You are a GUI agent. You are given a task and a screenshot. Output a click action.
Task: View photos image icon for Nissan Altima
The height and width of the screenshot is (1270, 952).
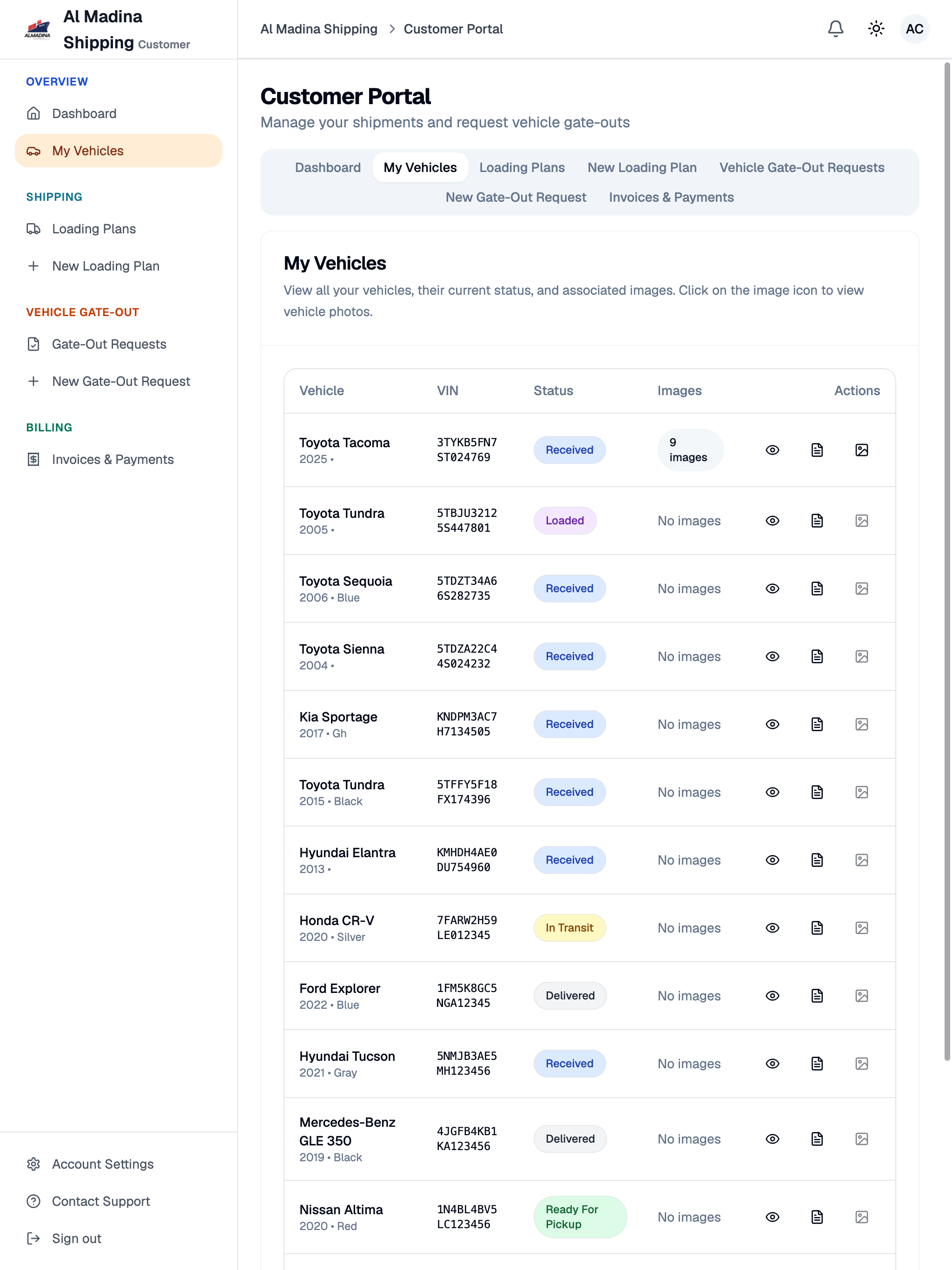pyautogui.click(x=861, y=1217)
